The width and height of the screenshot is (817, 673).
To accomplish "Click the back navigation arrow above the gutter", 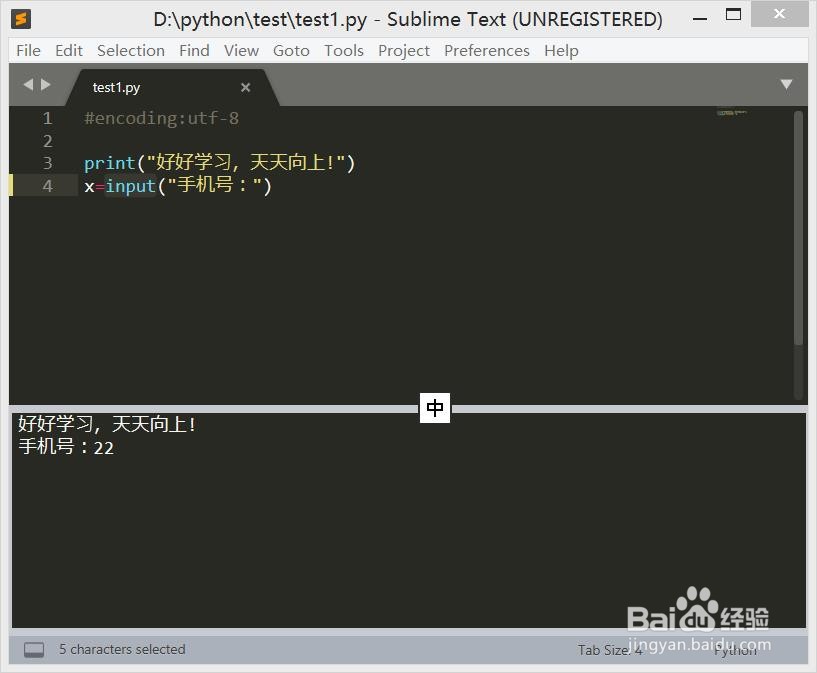I will (27, 85).
